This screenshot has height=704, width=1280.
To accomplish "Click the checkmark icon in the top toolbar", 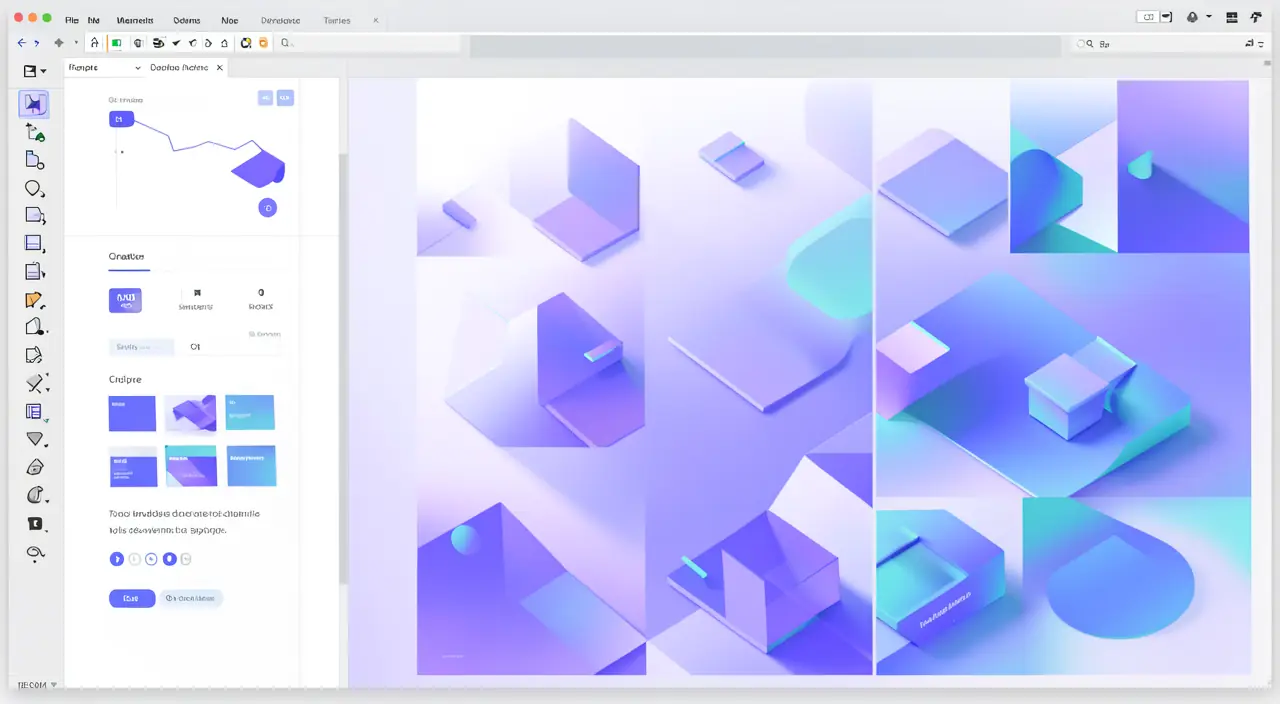I will click(x=176, y=43).
